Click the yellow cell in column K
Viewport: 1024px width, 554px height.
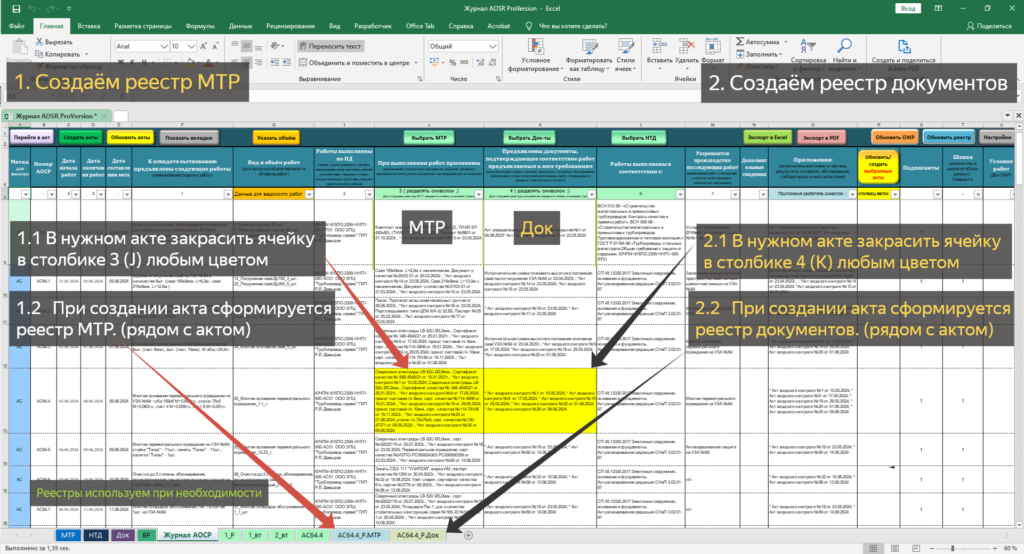click(x=539, y=400)
